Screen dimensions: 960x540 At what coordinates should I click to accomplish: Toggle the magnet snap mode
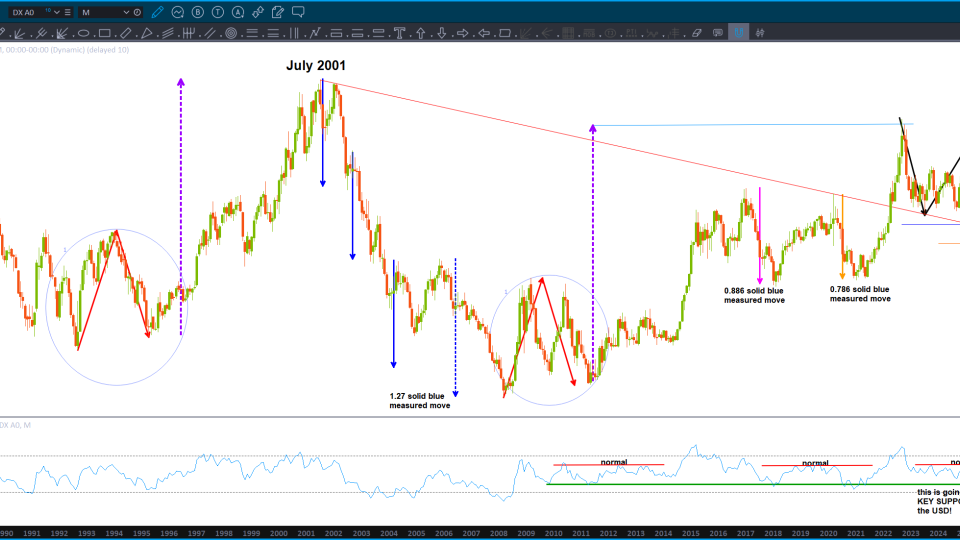tap(739, 33)
